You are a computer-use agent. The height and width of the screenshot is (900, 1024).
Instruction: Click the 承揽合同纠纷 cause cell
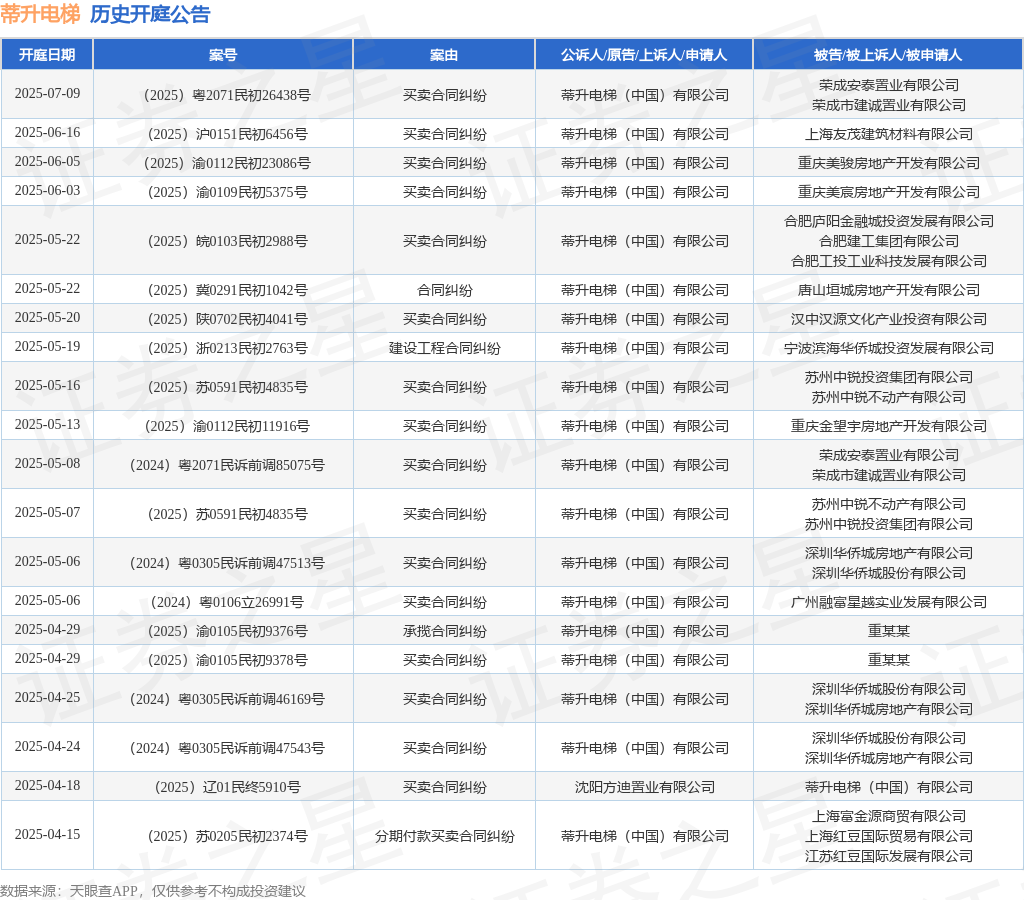tap(444, 632)
